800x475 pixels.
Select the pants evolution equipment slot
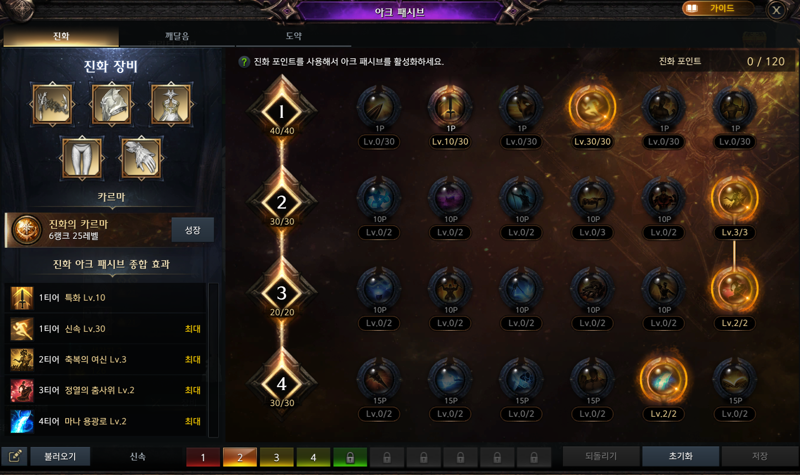pyautogui.click(x=82, y=158)
